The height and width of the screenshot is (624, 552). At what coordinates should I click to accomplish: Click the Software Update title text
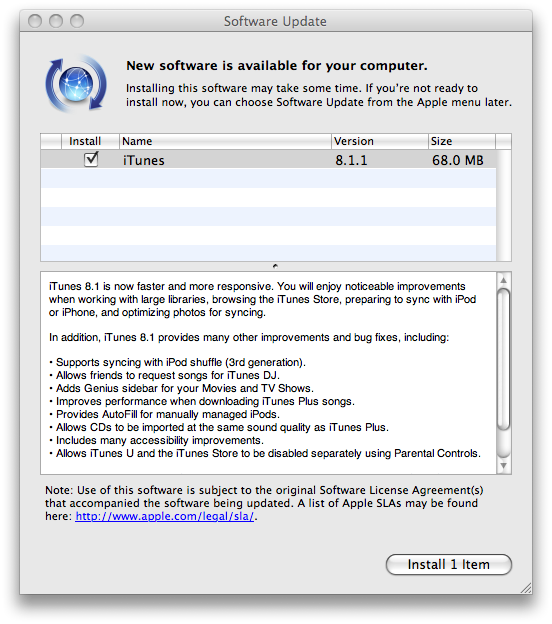pos(275,21)
